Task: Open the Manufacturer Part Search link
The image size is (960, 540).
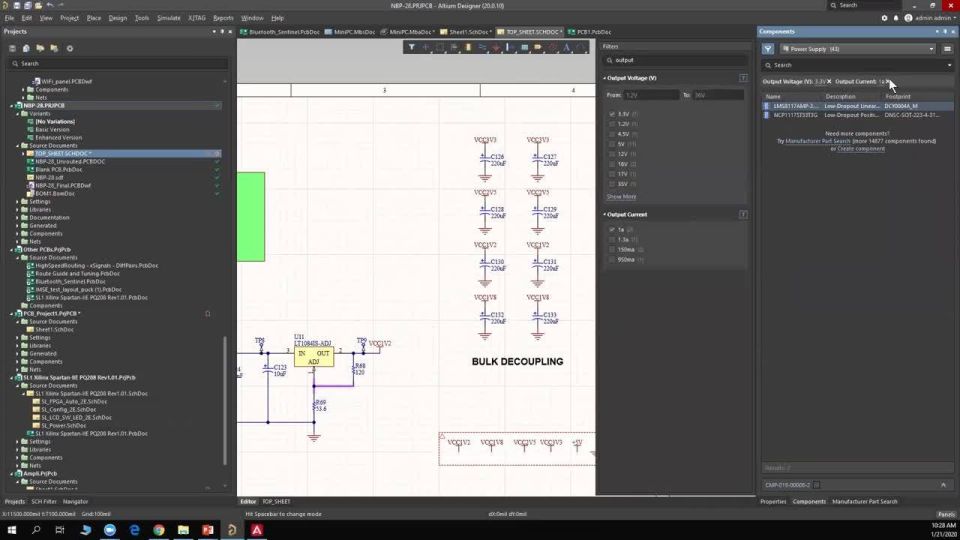Action: tap(817, 141)
